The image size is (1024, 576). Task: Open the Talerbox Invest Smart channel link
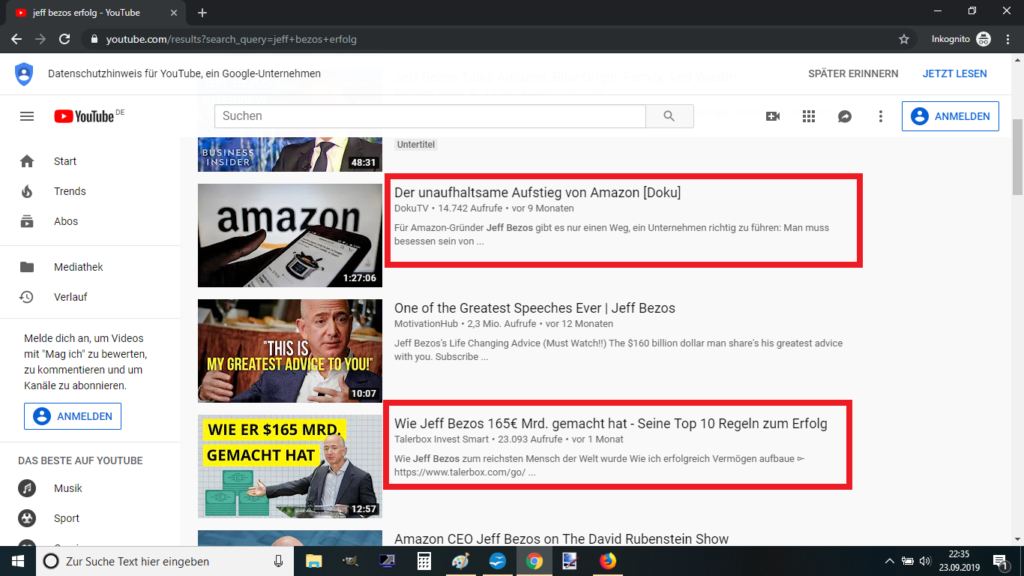tap(441, 440)
